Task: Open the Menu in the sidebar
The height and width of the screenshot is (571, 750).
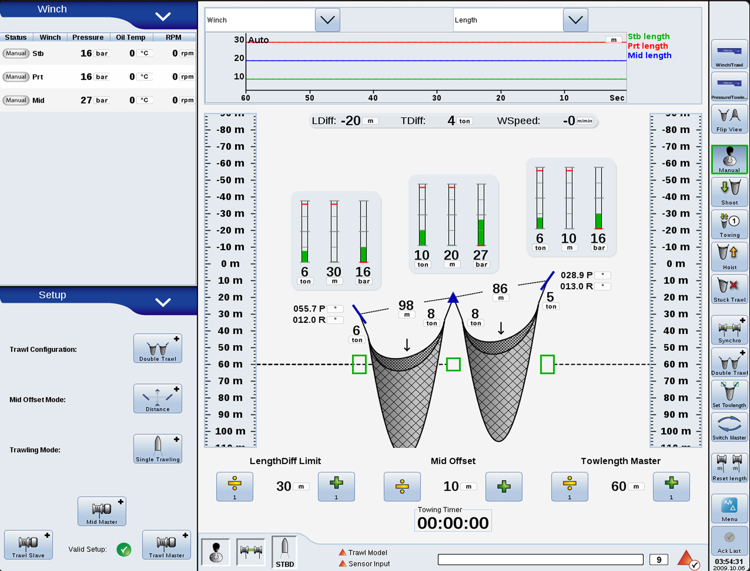Action: click(x=729, y=509)
